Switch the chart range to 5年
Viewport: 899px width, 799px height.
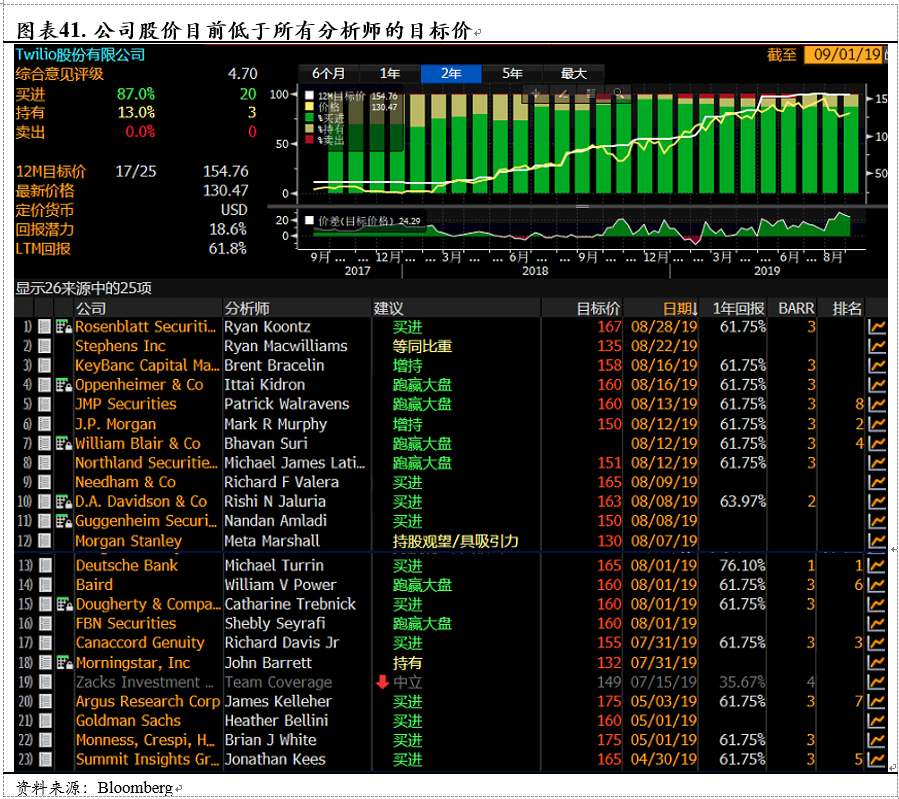pos(513,74)
